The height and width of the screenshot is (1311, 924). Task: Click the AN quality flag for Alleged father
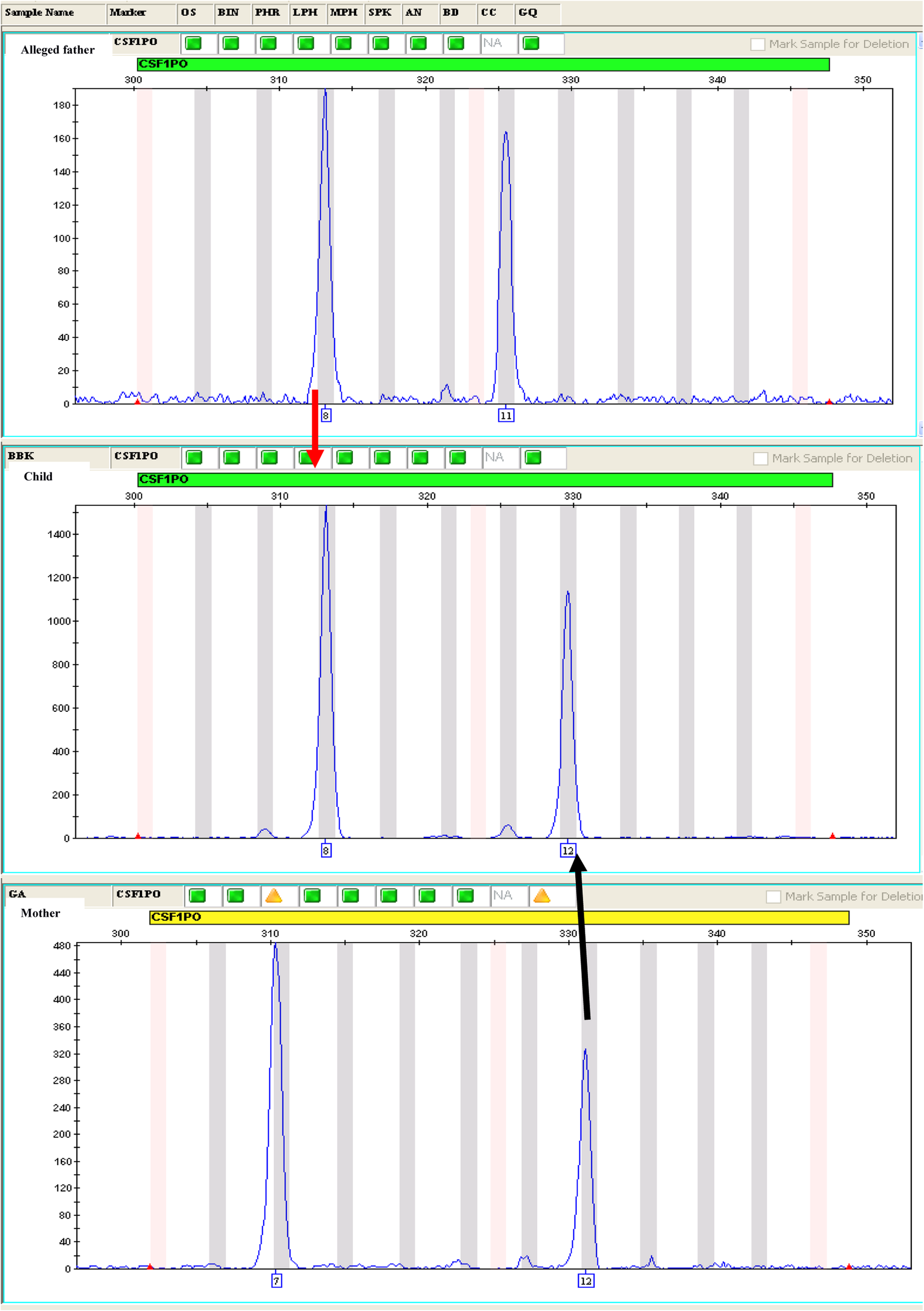(x=418, y=43)
